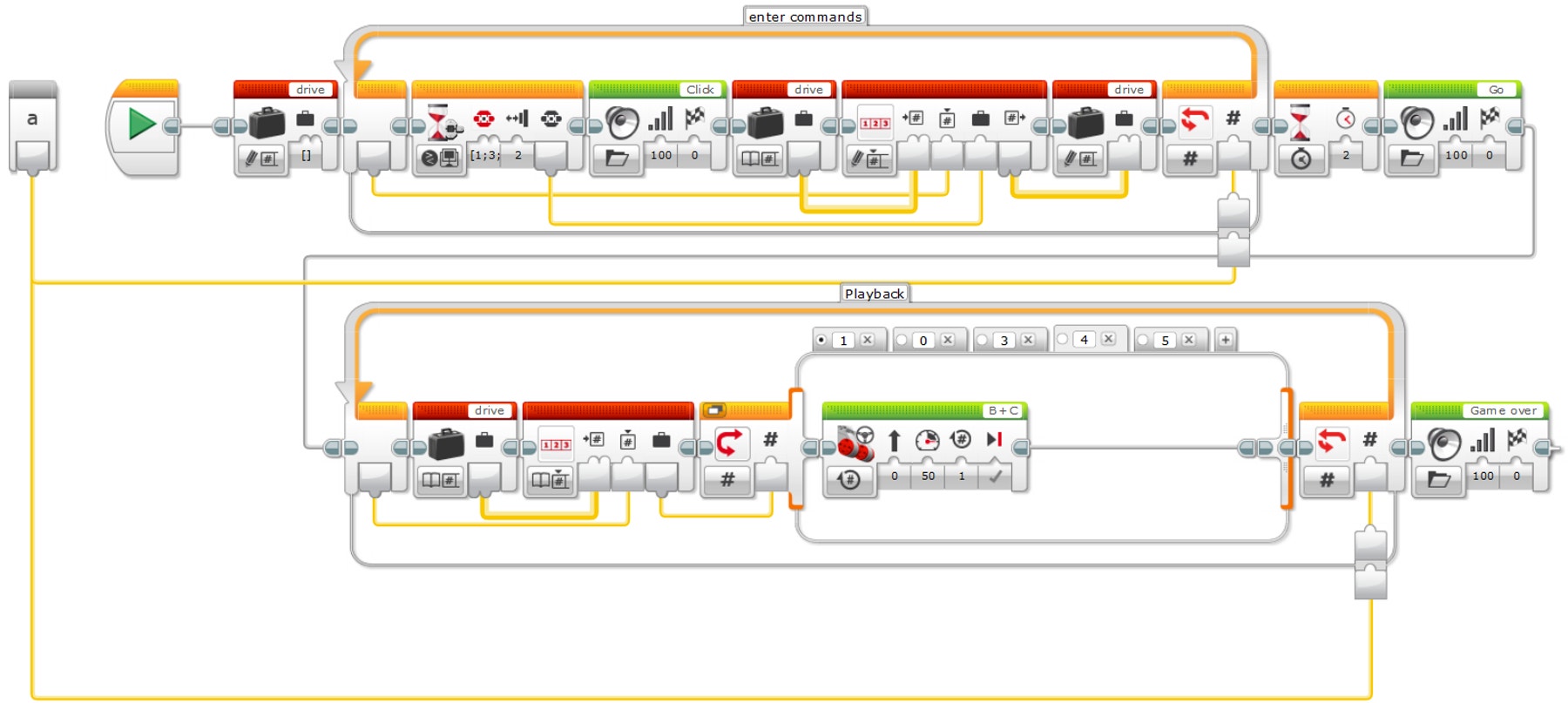Click the speaker icon on Click sound block
The height and width of the screenshot is (703, 1568).
[x=621, y=122]
